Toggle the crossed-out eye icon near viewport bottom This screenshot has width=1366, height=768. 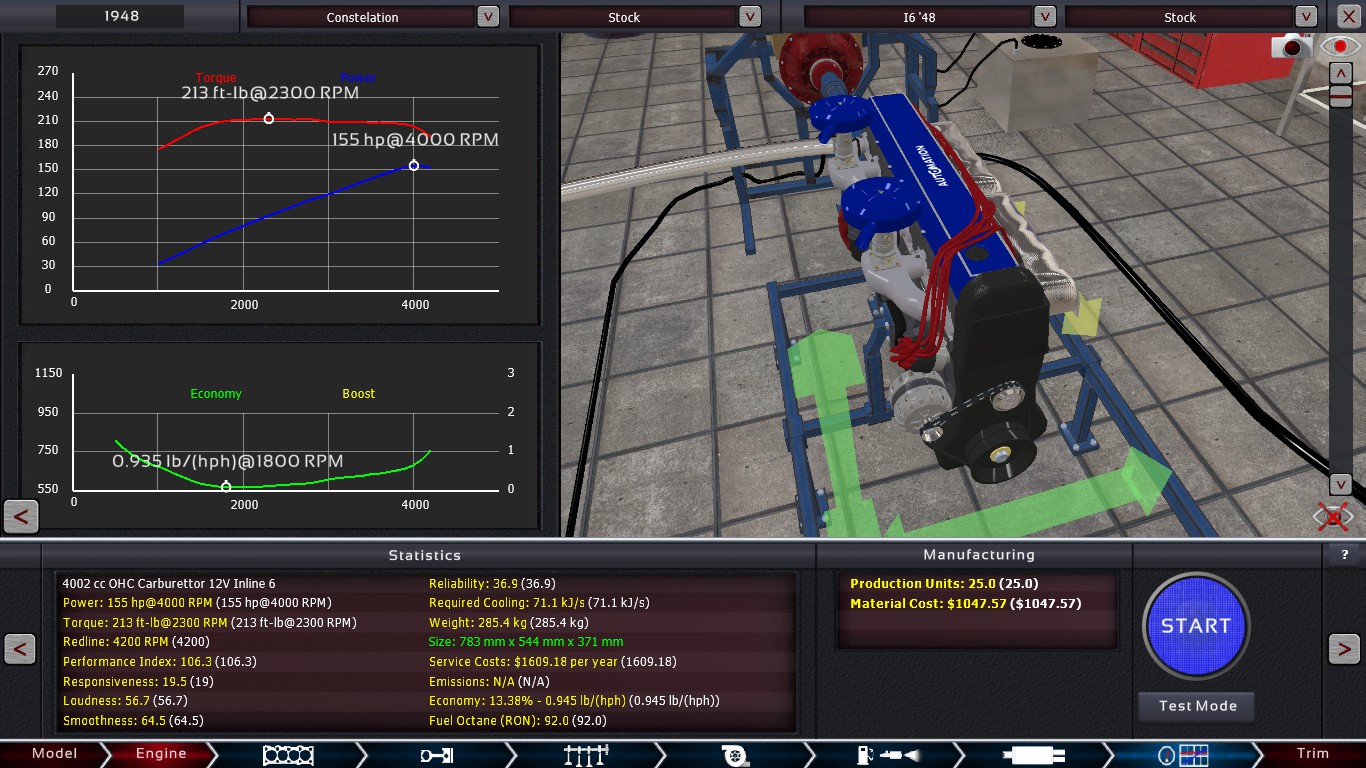click(x=1334, y=517)
